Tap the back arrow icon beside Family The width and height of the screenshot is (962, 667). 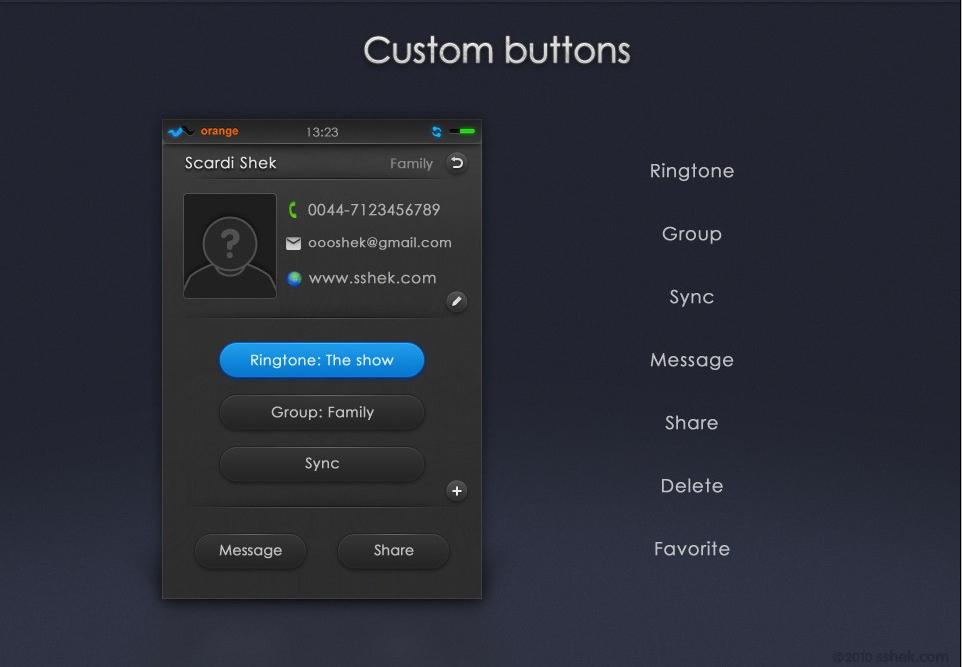[456, 163]
